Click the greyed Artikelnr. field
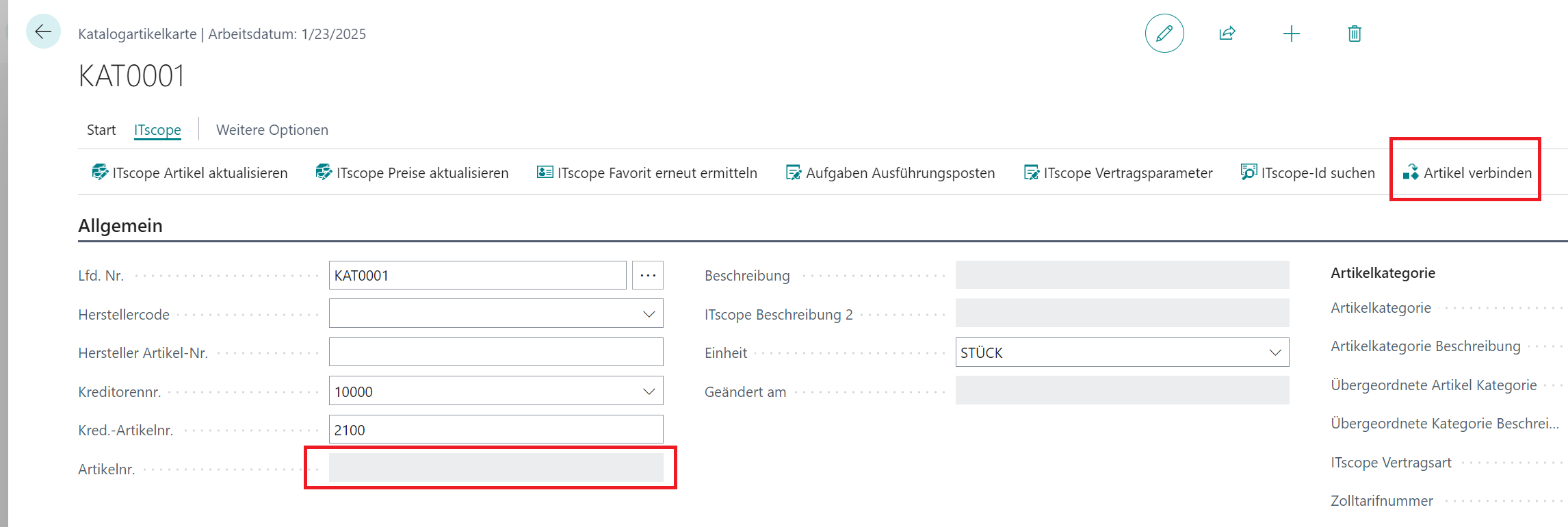 496,468
